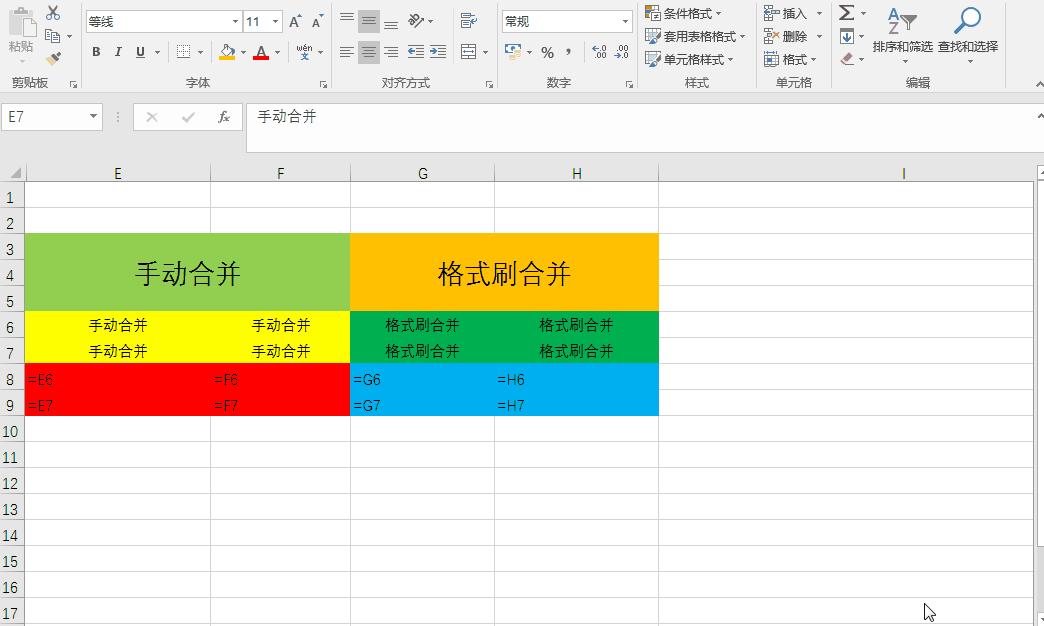1044x626 pixels.
Task: Toggle bold formatting
Action: coord(96,51)
